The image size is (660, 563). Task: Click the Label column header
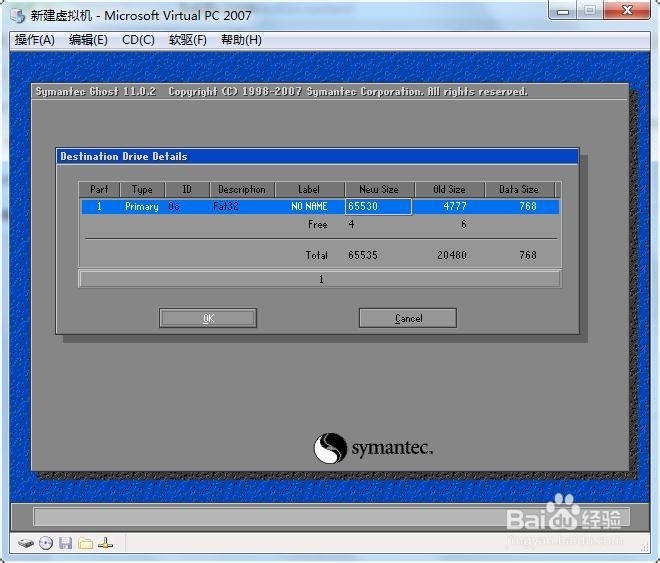click(x=309, y=189)
